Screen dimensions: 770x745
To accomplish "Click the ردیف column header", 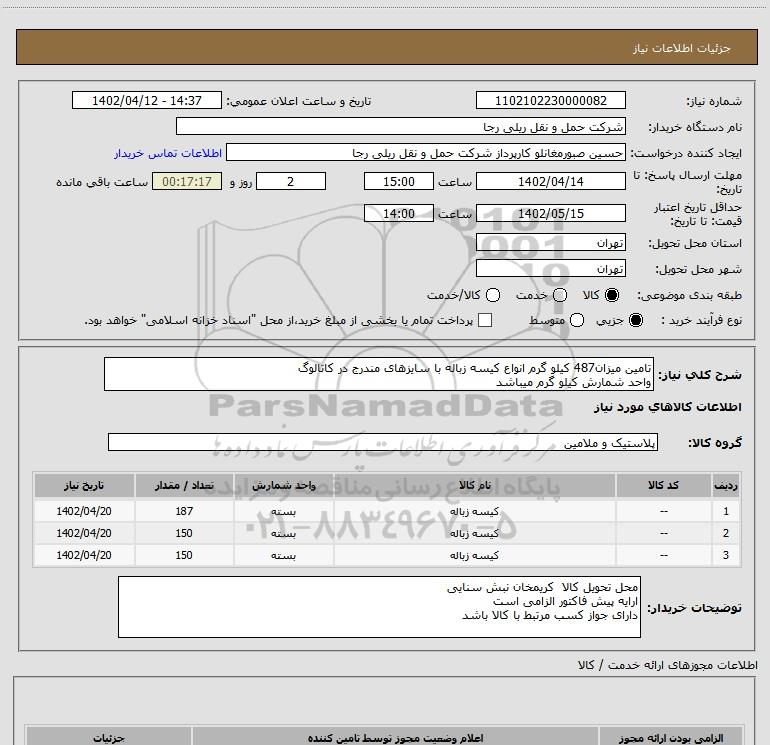I will [x=726, y=485].
